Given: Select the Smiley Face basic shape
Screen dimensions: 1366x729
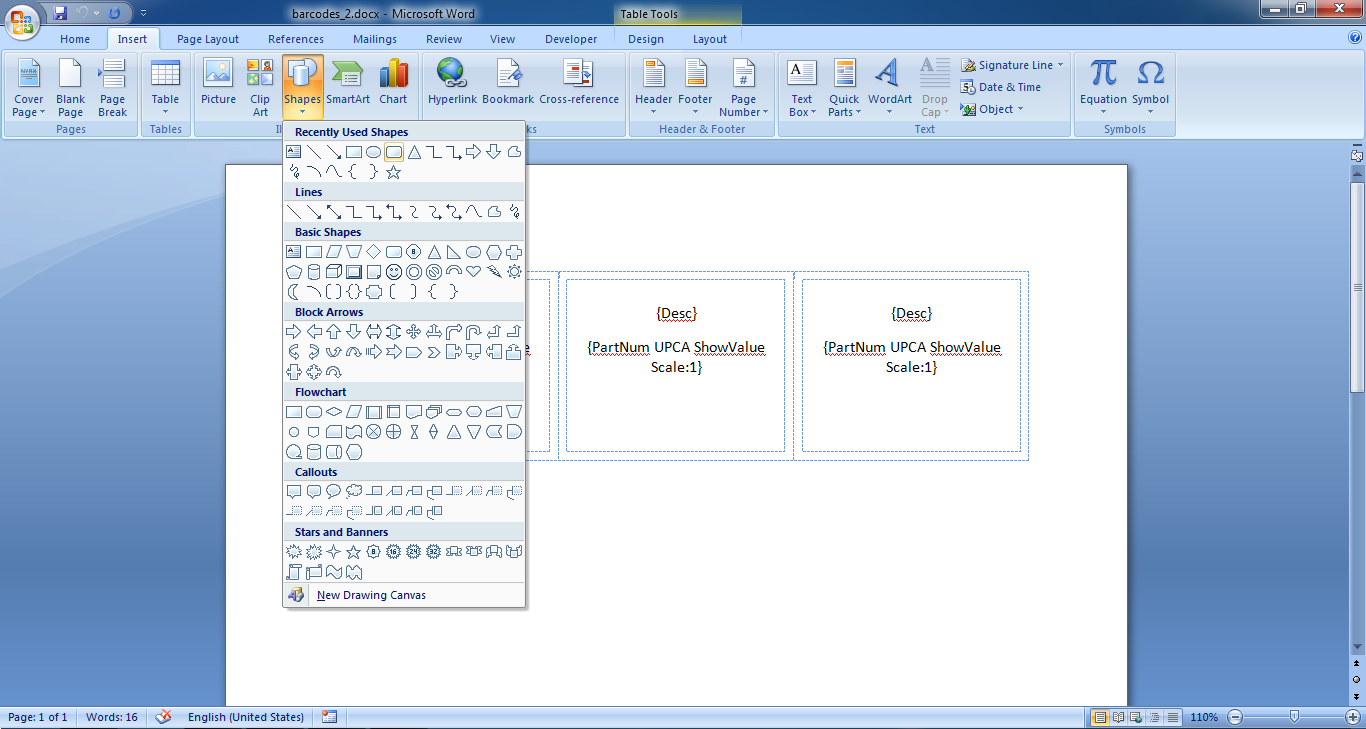Looking at the screenshot, I should 394,272.
